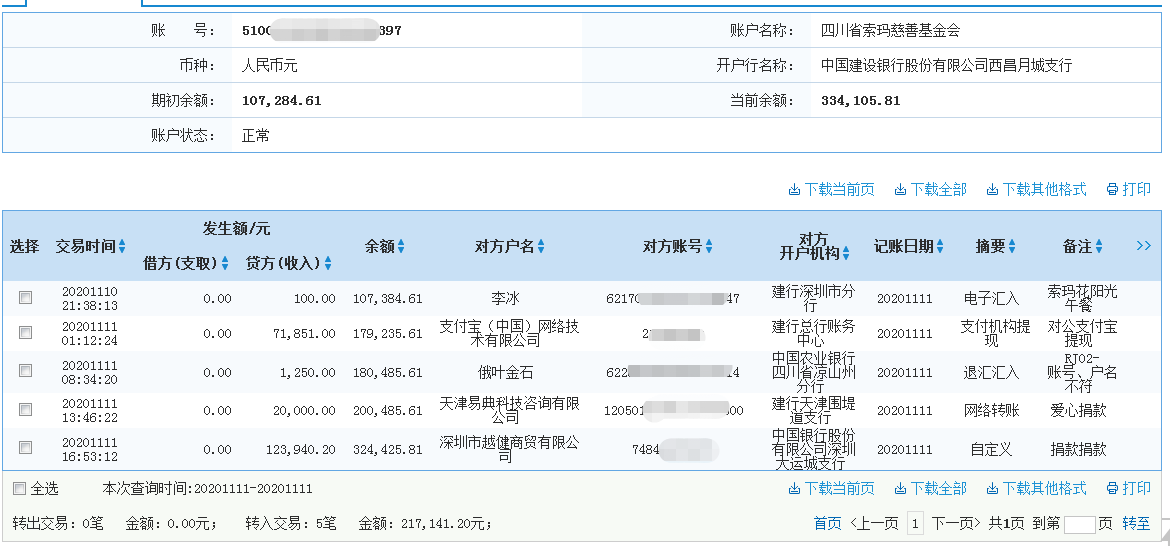Check the 天津易典科技咨询有限公司 transaction row

coord(26,410)
